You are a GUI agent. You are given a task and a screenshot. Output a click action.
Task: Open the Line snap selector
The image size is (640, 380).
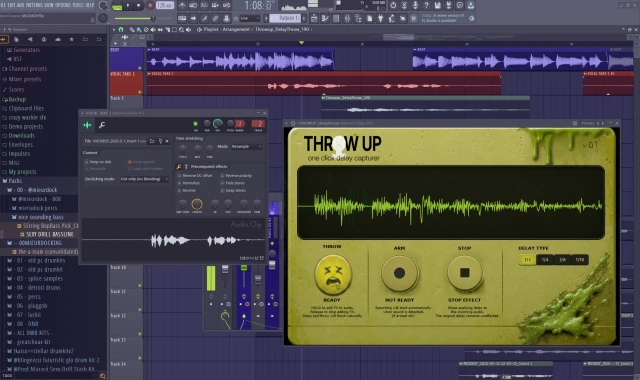[x=249, y=18]
